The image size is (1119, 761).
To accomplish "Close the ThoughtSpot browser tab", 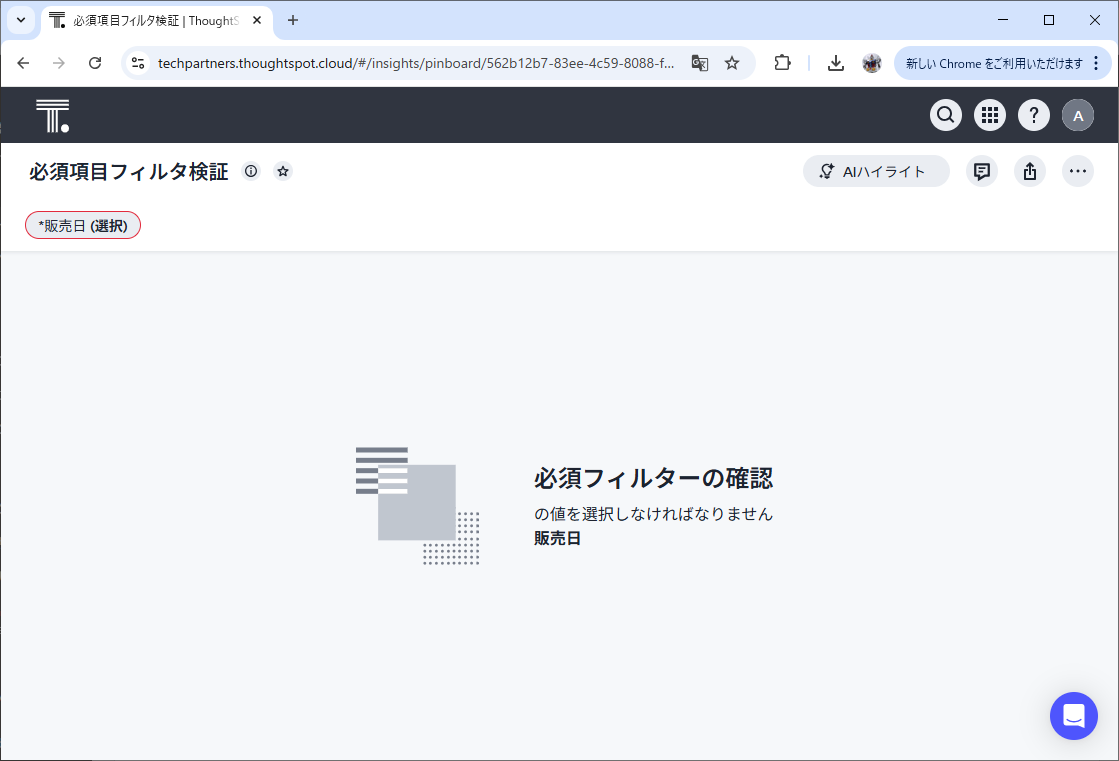I will (257, 20).
